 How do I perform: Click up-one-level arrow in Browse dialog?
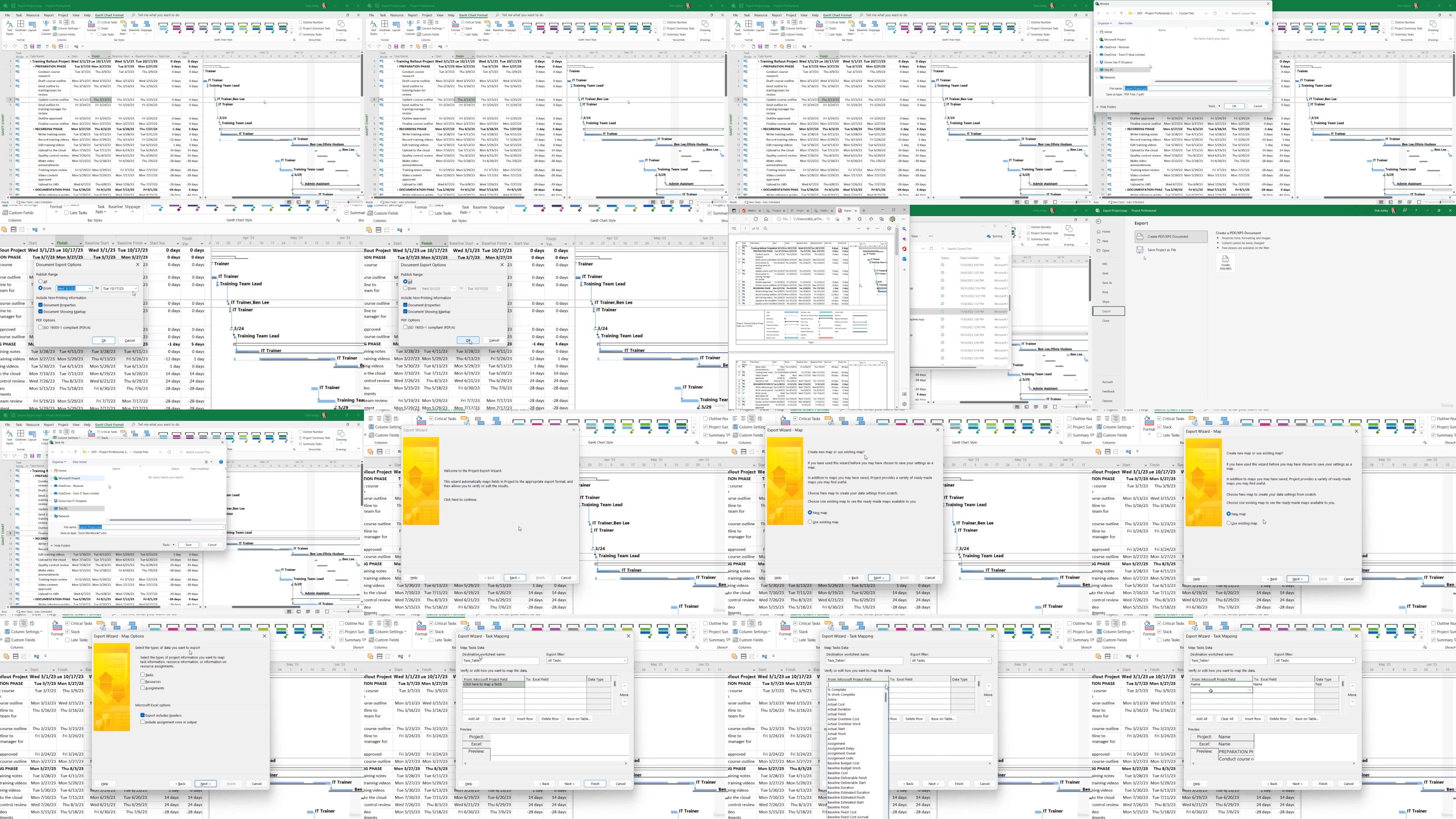click(x=1122, y=13)
